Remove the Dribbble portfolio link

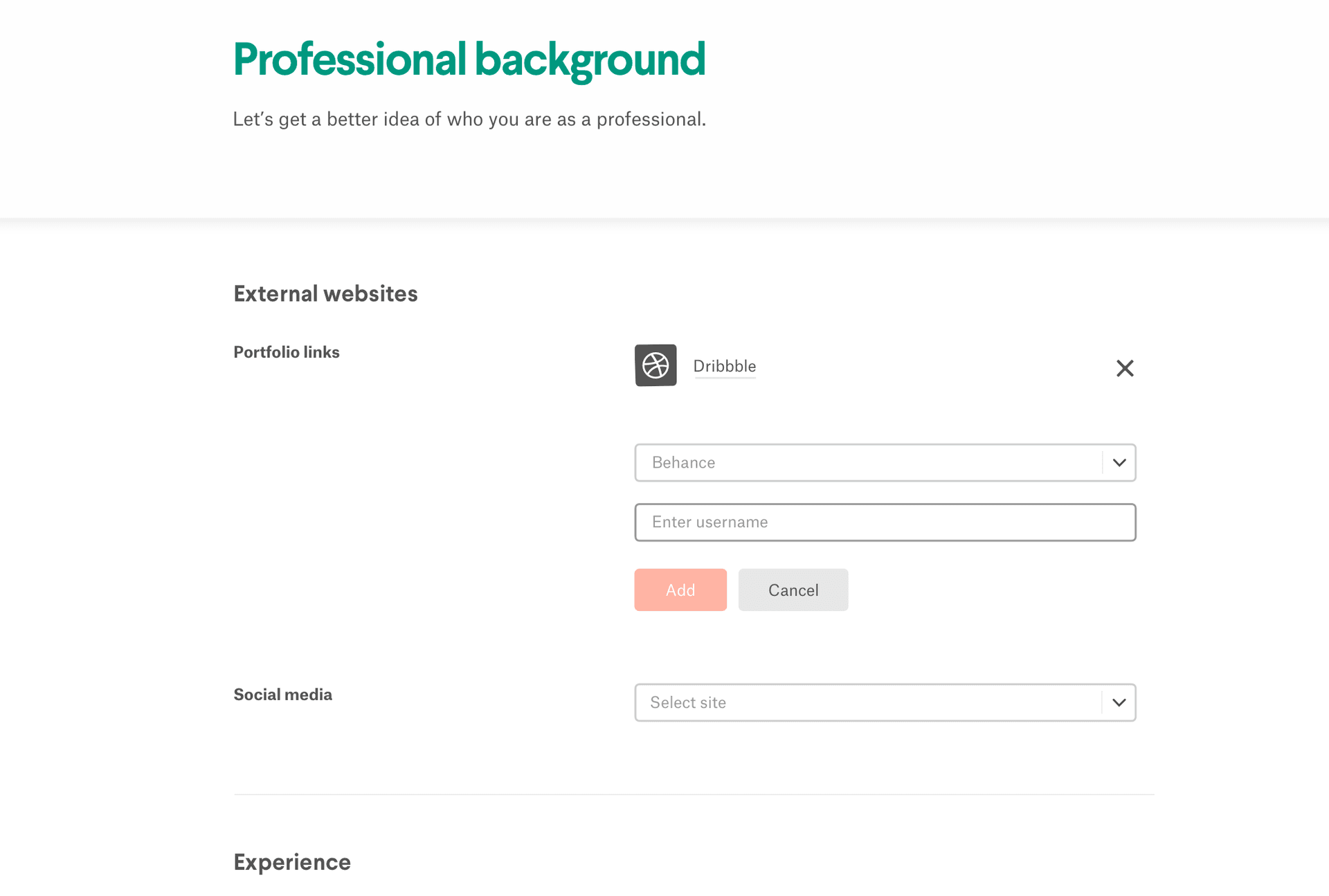coord(1125,368)
